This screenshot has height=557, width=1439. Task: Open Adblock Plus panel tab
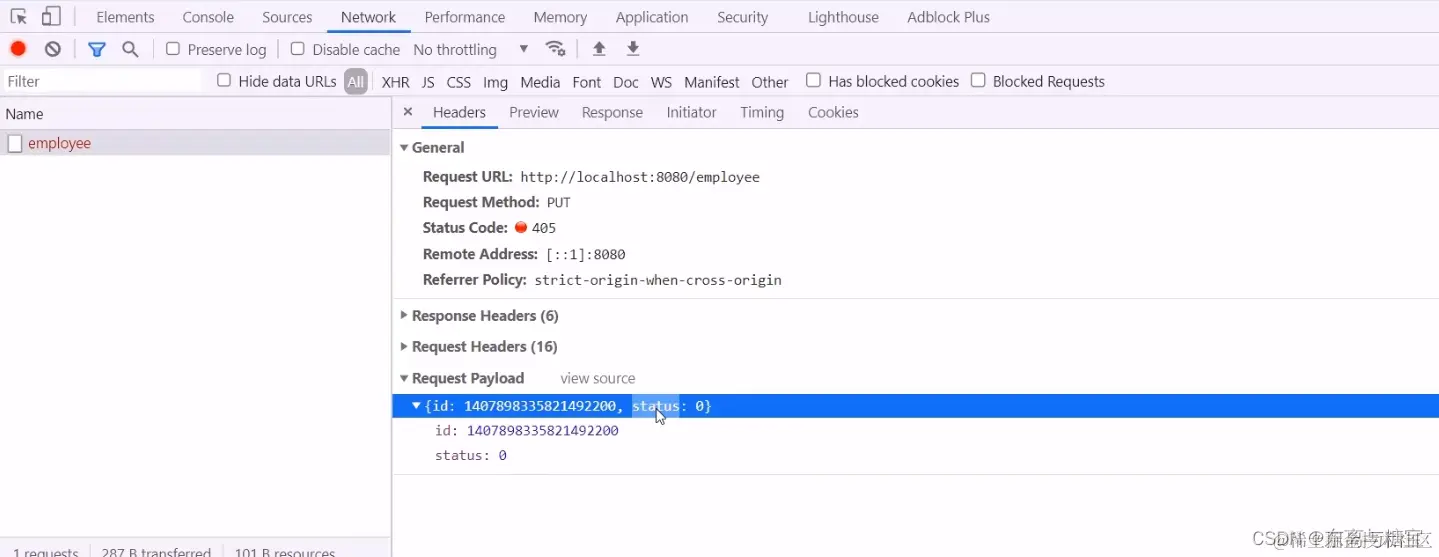[948, 17]
